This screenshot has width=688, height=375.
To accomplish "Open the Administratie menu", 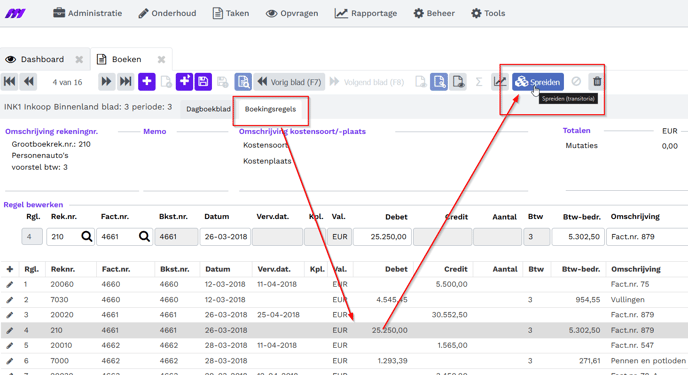I will [x=87, y=13].
